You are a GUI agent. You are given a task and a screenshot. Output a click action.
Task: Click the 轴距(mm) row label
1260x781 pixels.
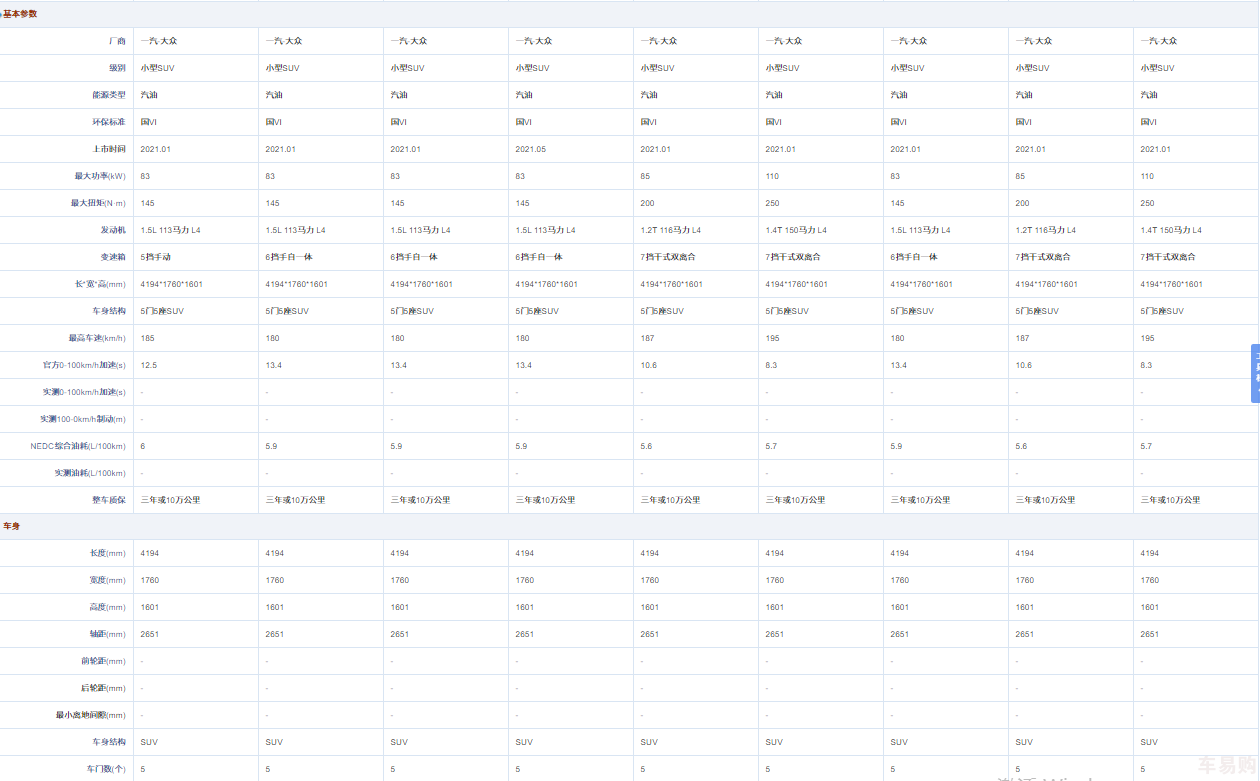click(x=107, y=634)
